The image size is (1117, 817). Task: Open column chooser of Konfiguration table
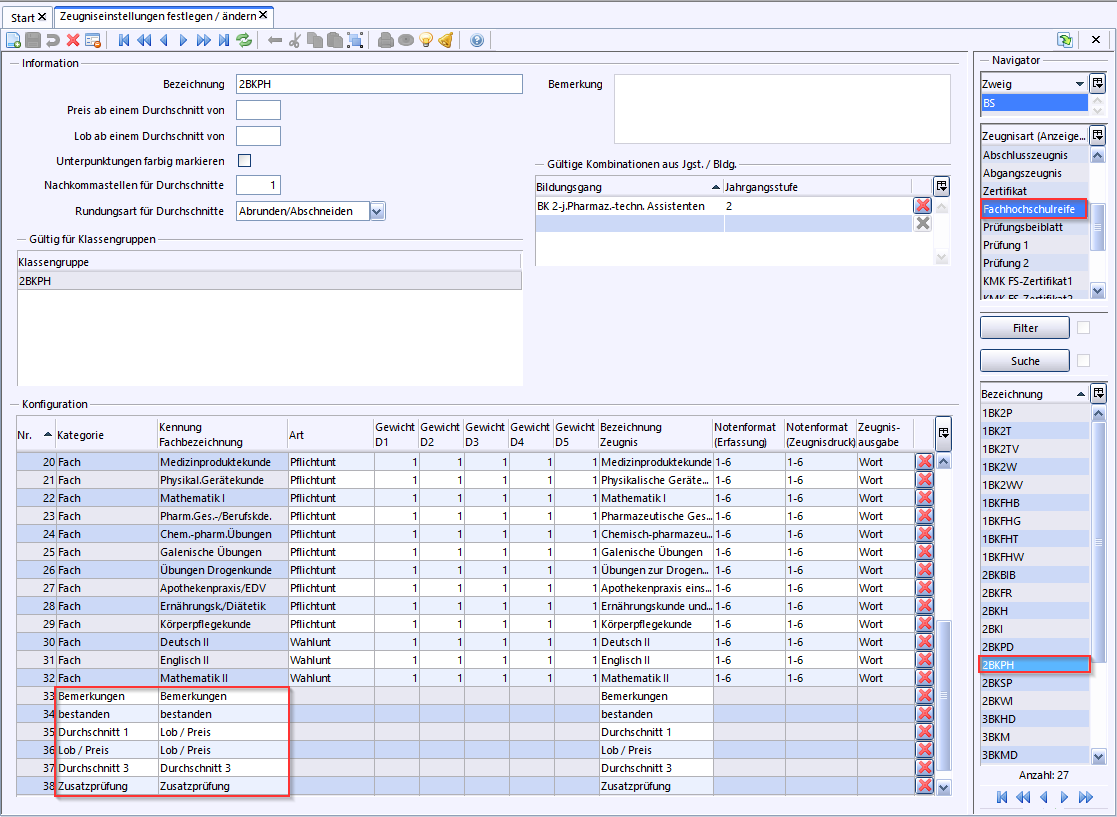click(942, 433)
